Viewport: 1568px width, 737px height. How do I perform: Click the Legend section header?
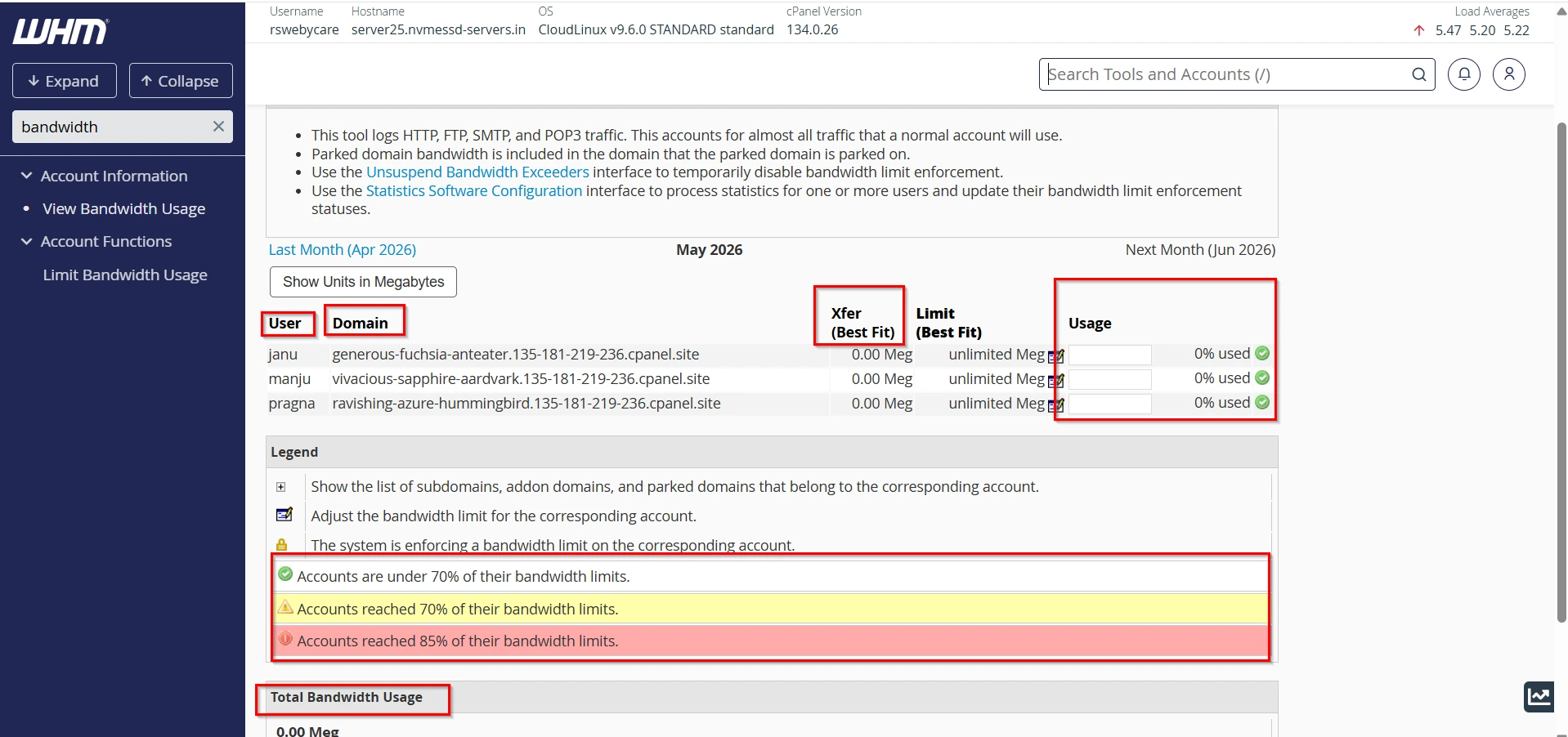(x=772, y=452)
